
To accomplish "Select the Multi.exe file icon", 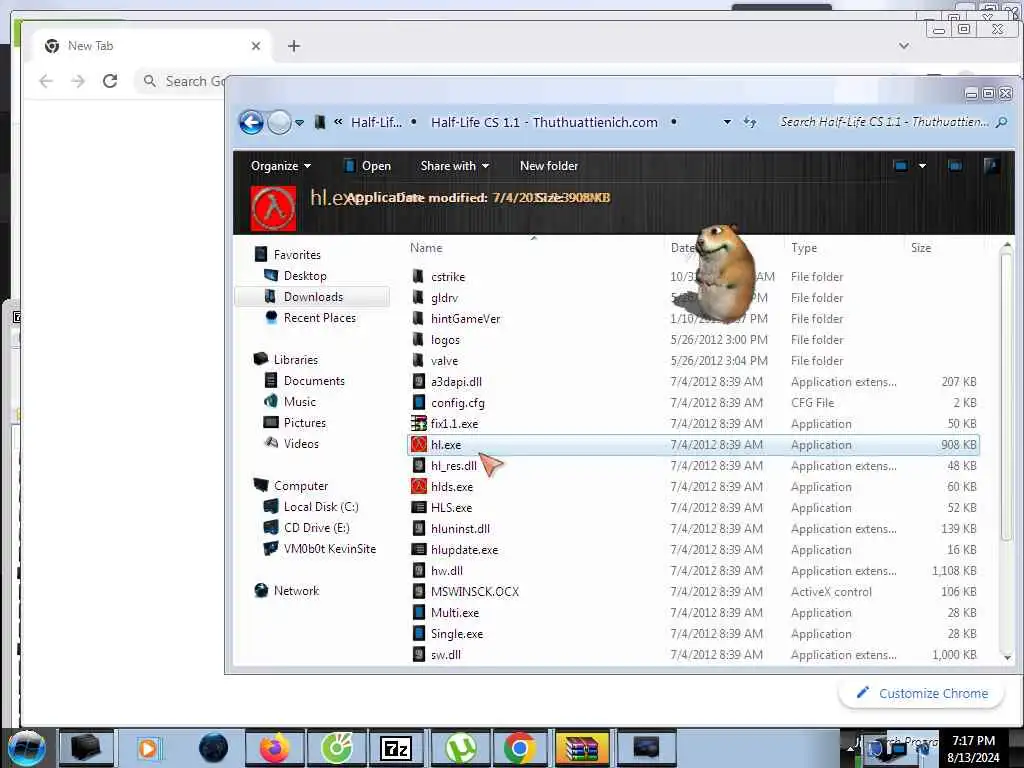I will 419,613.
